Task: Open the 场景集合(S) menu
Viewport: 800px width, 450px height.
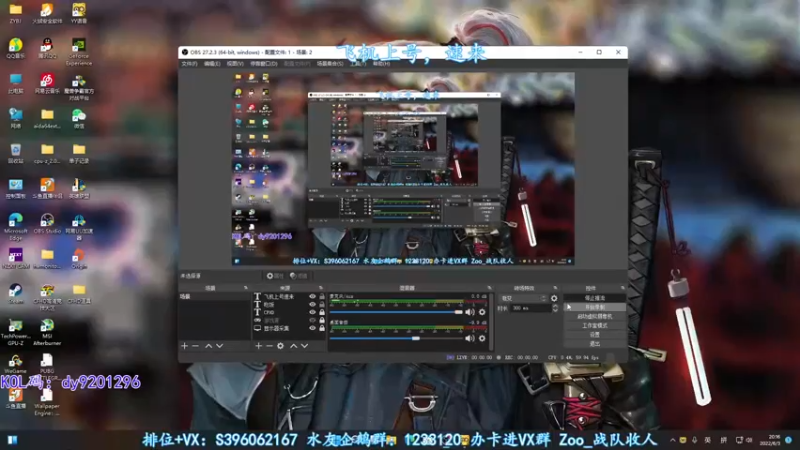Action: 330,64
